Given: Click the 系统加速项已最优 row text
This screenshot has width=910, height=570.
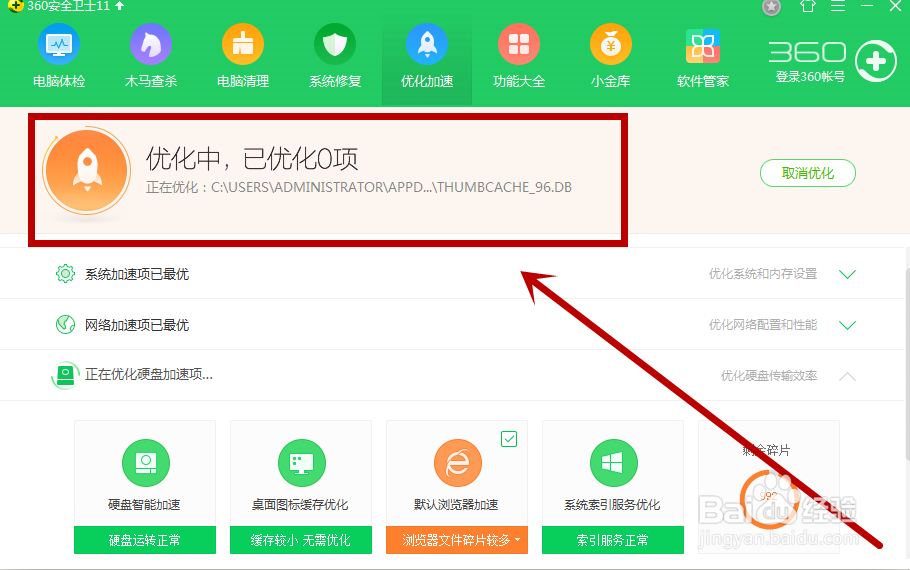Looking at the screenshot, I should [x=137, y=274].
